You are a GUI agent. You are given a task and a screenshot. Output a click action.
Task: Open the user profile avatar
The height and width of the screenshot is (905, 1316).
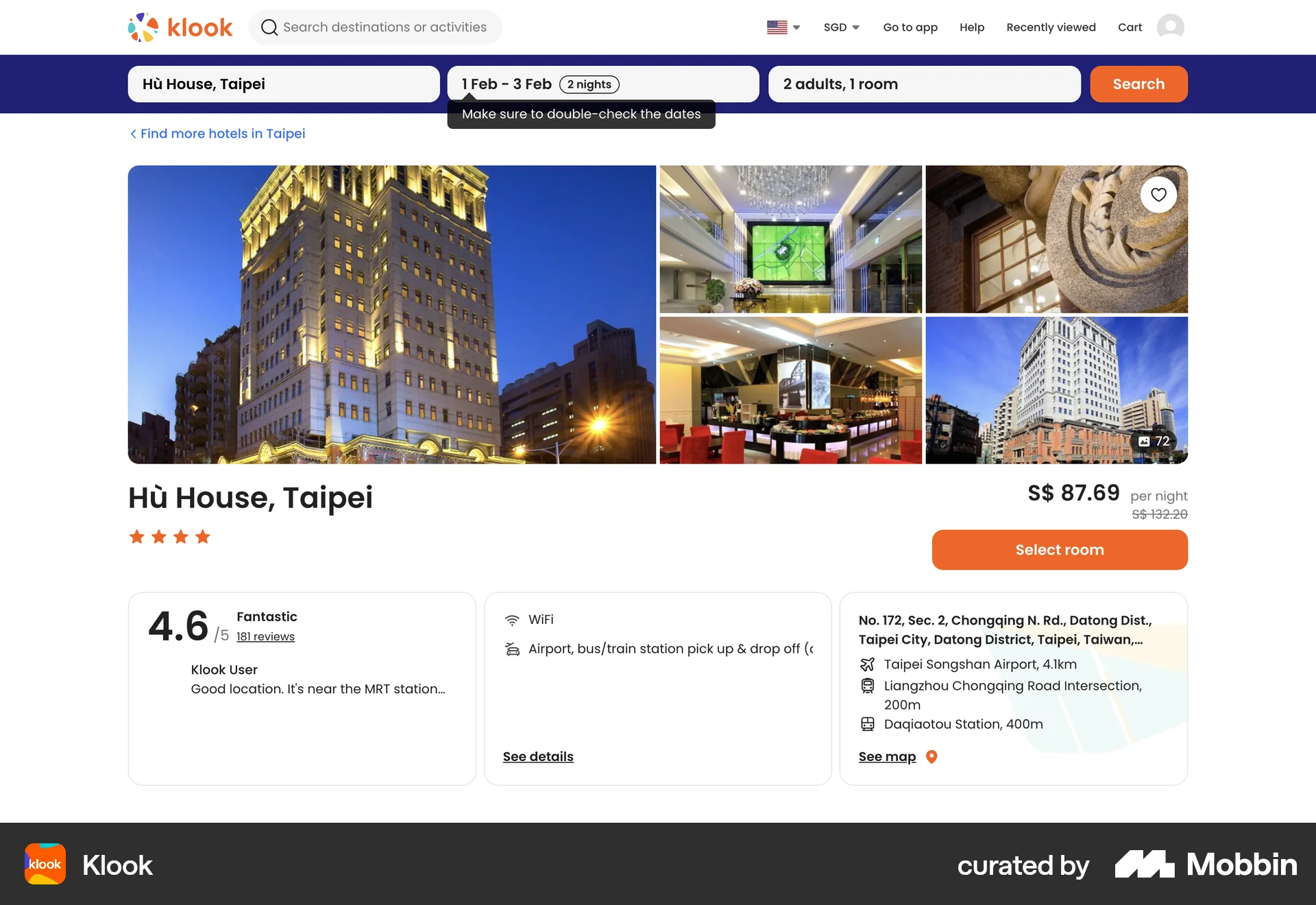tap(1170, 27)
